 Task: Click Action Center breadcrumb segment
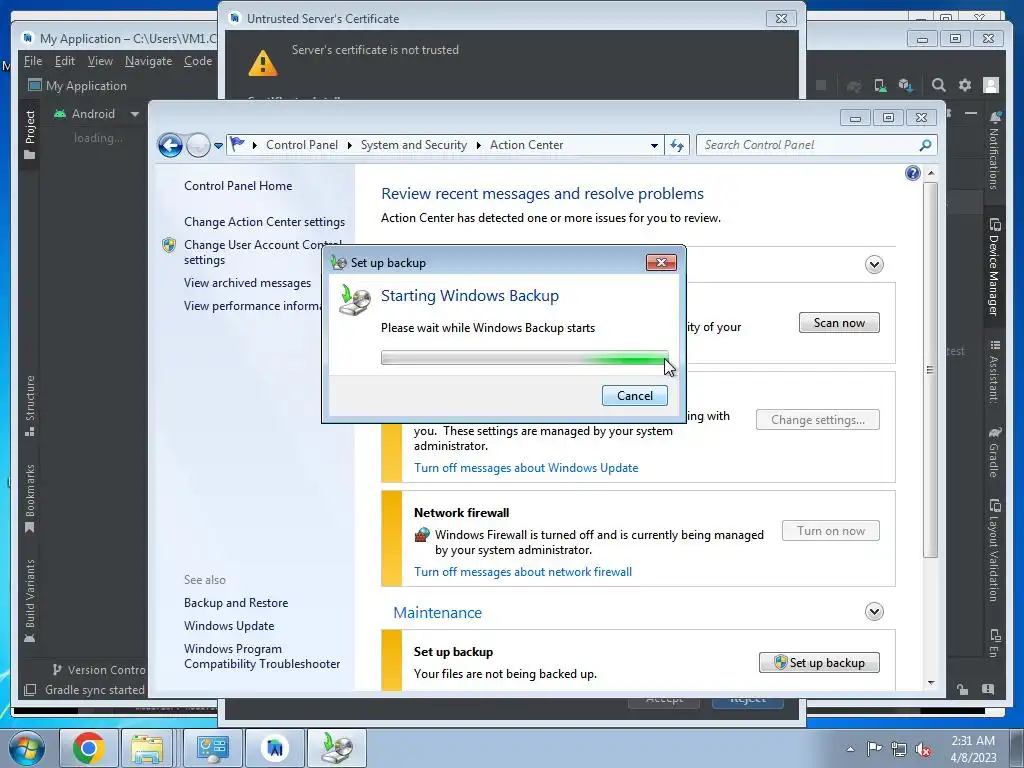tap(526, 145)
